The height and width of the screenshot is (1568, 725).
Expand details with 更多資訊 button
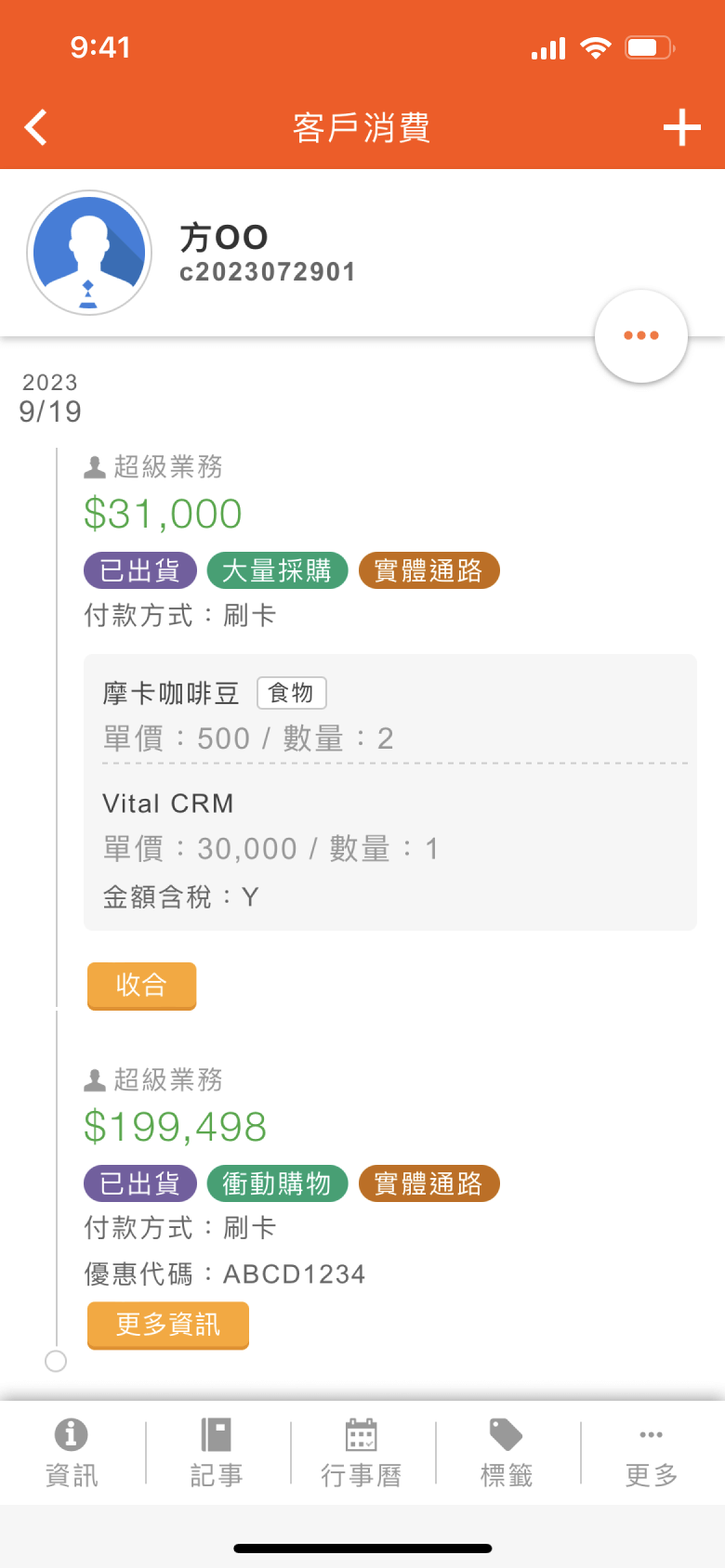(167, 1325)
